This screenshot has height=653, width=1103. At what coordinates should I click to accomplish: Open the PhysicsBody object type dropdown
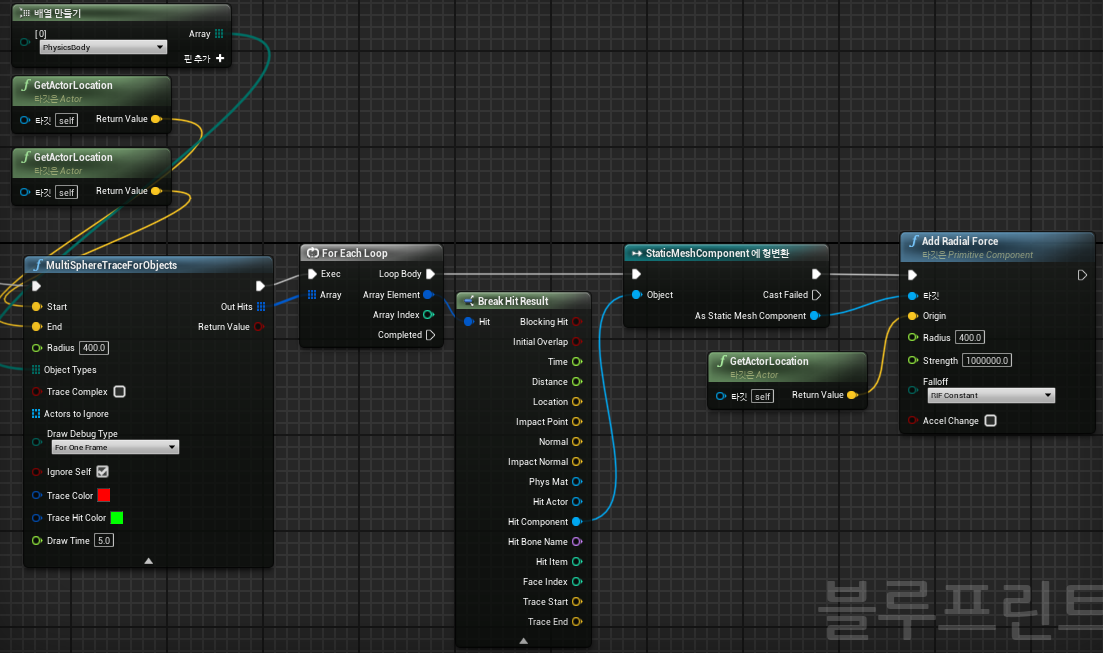click(x=103, y=47)
